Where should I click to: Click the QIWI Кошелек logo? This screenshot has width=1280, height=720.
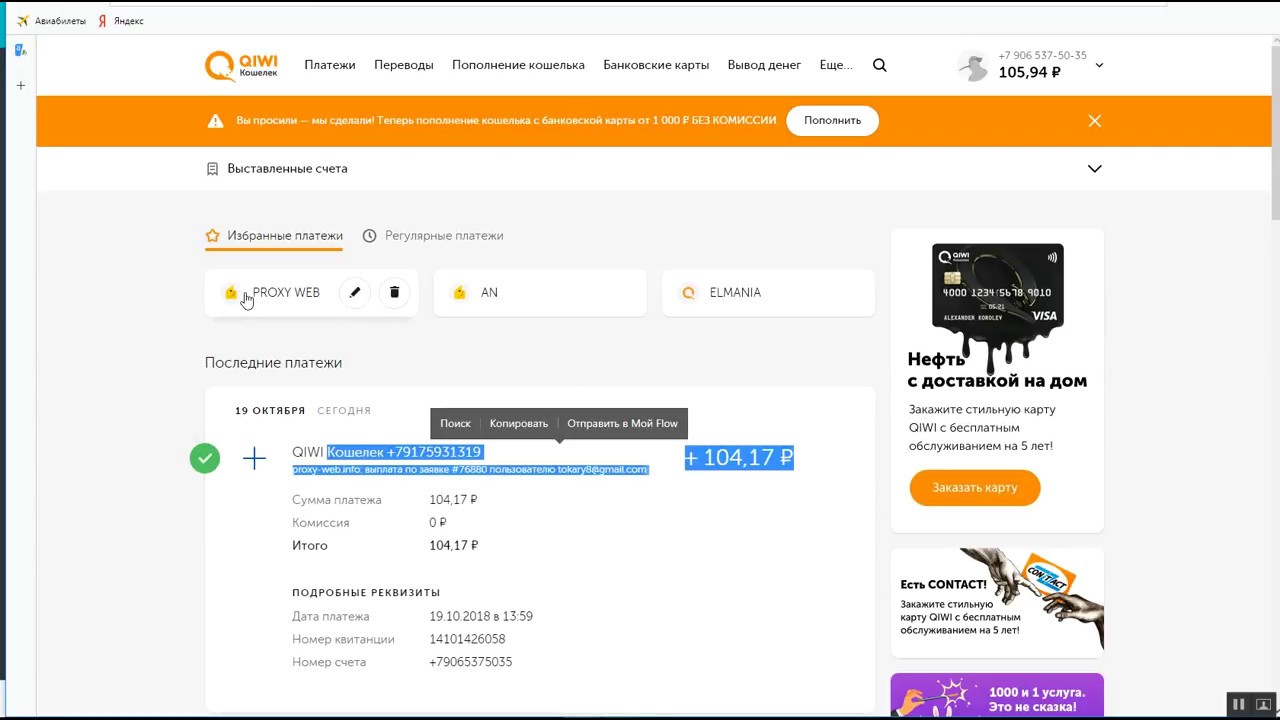click(x=241, y=65)
